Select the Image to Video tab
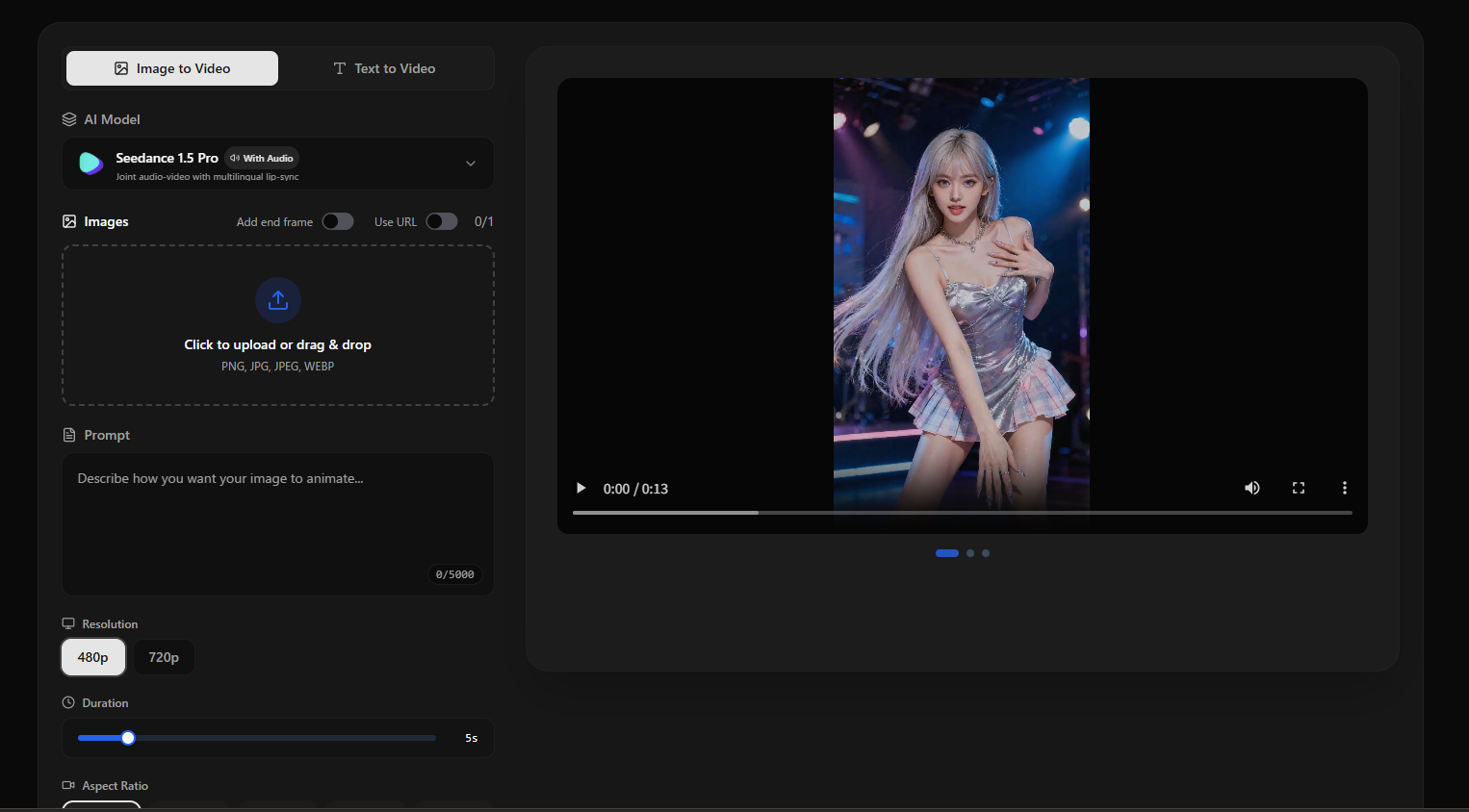Image resolution: width=1469 pixels, height=812 pixels. [172, 68]
